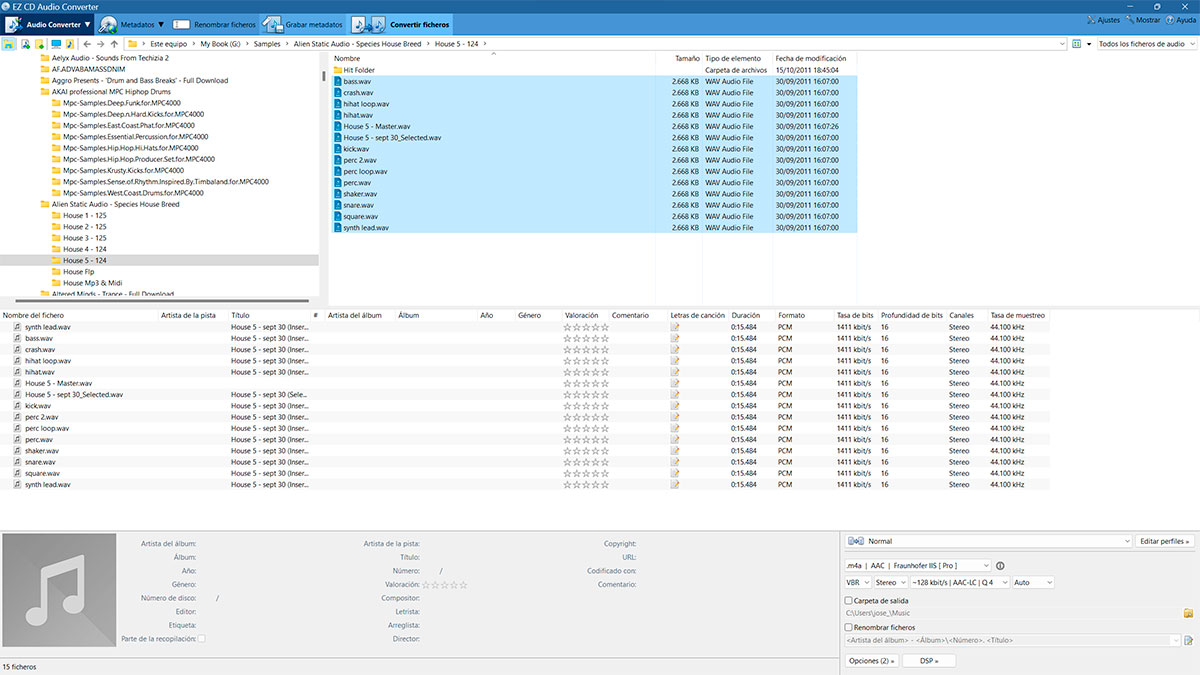This screenshot has height=675, width=1200.
Task: Select 'House 5 - Master.wav' in file browser
Action: point(377,126)
